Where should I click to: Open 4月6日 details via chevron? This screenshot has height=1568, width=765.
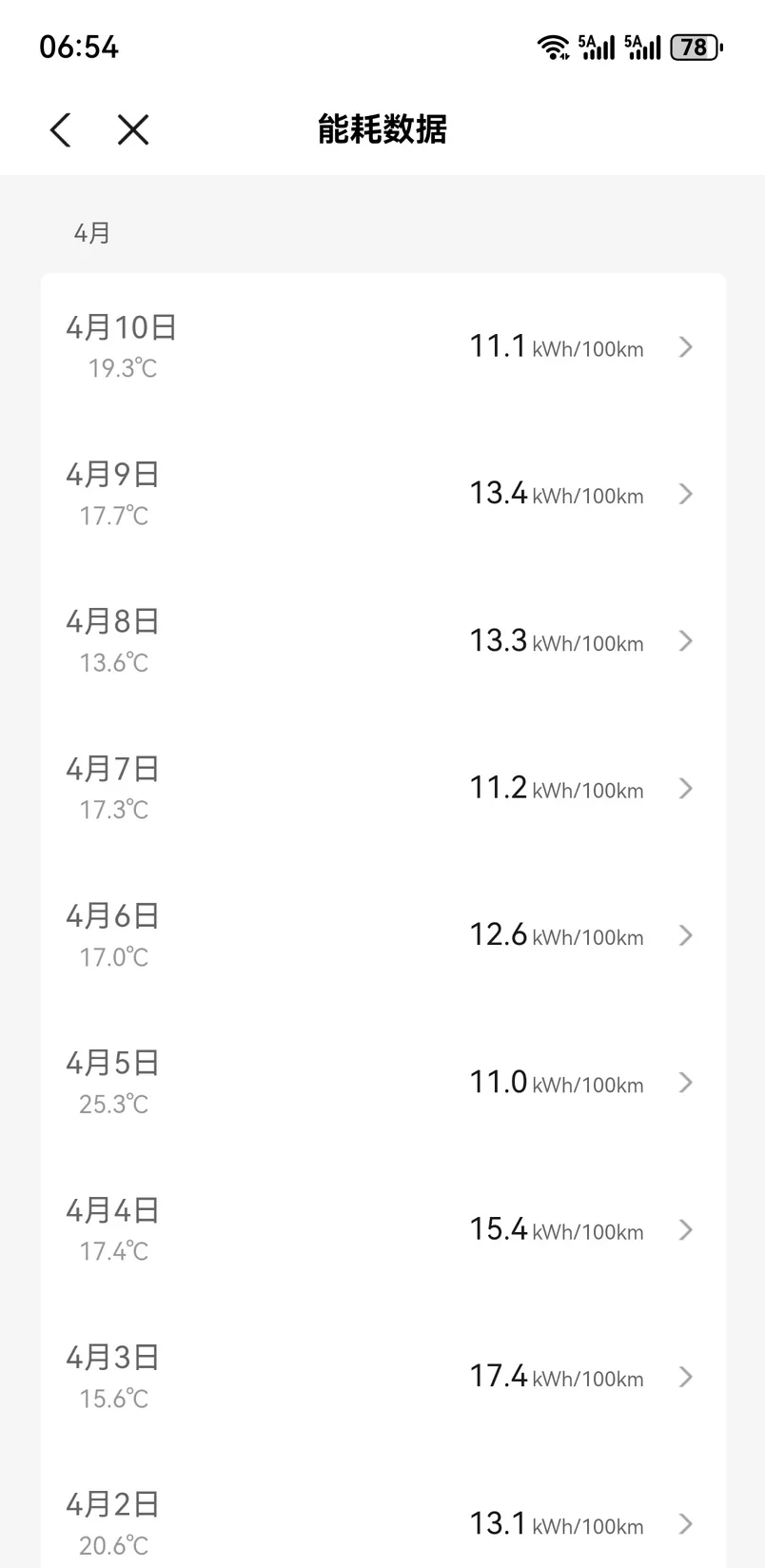pyautogui.click(x=685, y=935)
